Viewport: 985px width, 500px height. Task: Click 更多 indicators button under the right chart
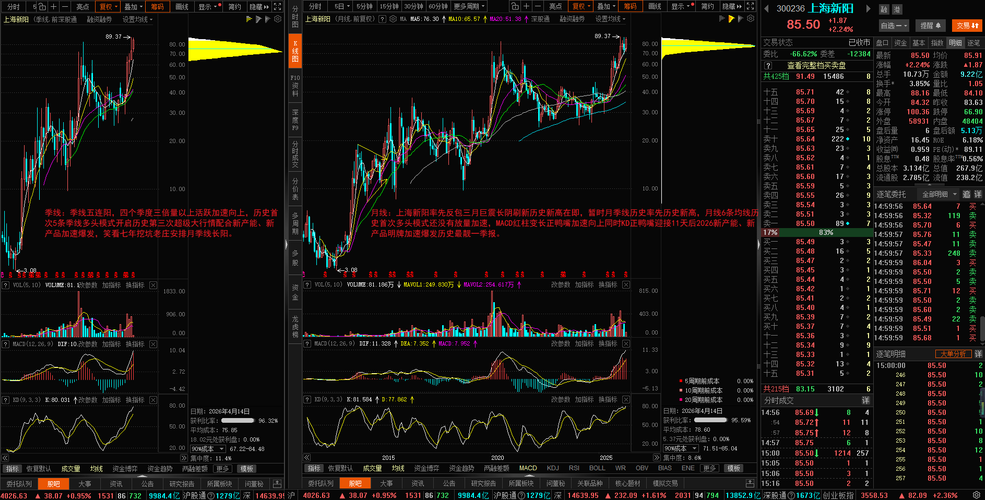(710, 468)
